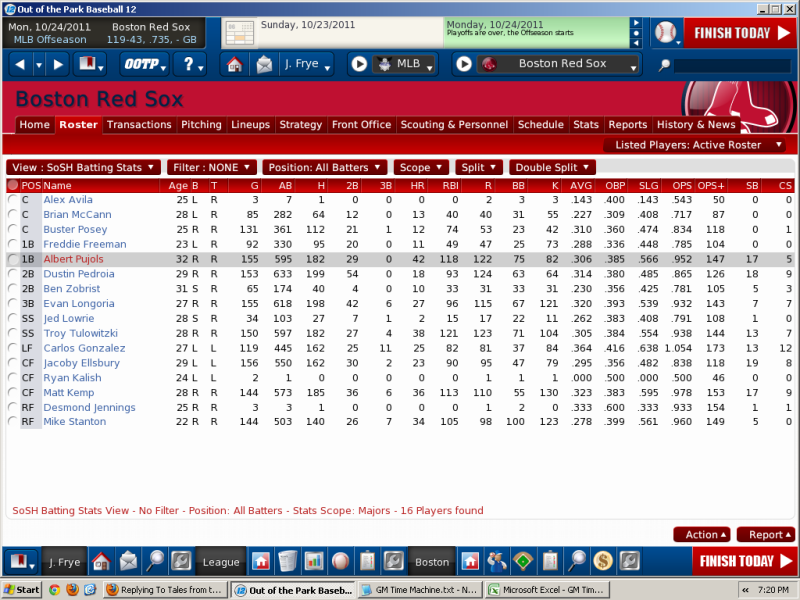
Task: Click the baseball icon in the League bottom section
Action: tap(340, 562)
